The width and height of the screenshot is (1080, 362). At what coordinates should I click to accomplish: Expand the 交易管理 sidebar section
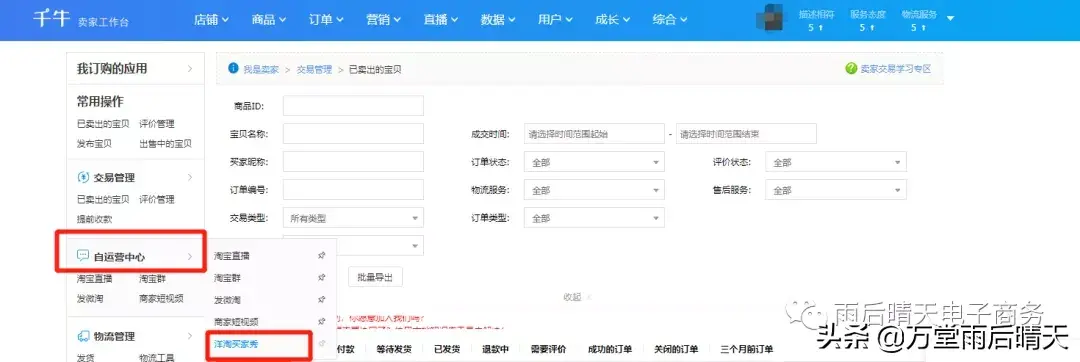(190, 178)
